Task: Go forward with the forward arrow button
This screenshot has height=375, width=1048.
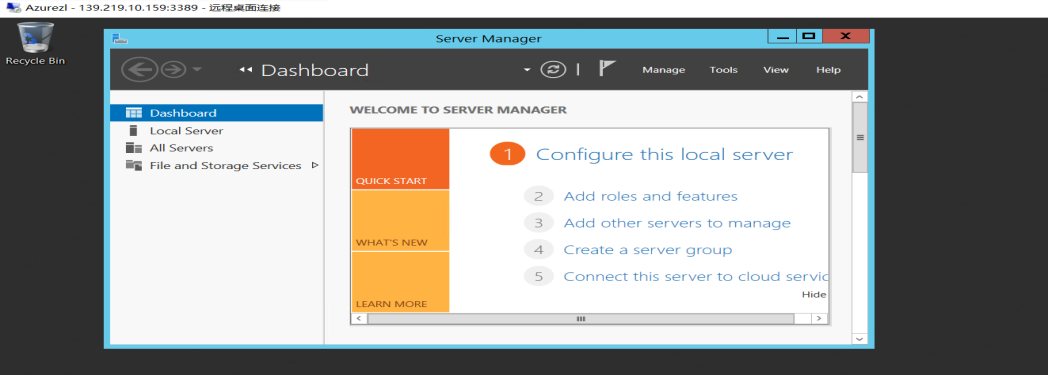Action: [x=173, y=70]
